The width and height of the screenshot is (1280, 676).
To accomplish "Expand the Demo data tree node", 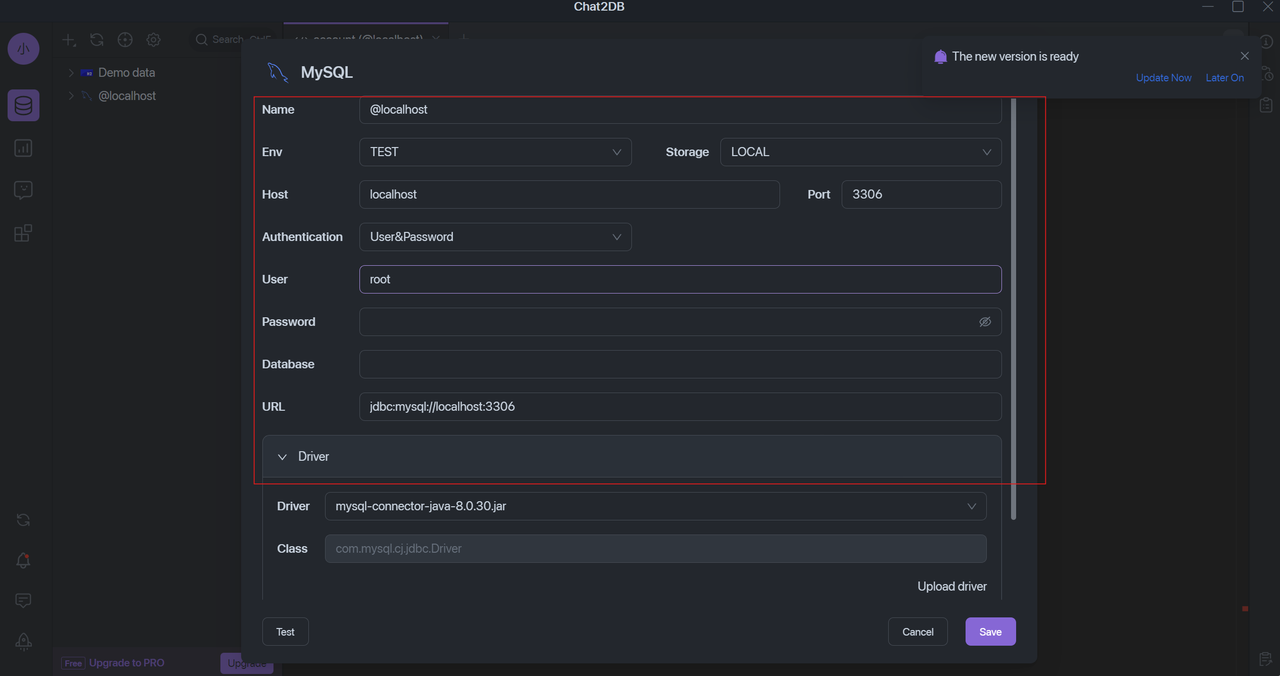I will coord(71,73).
